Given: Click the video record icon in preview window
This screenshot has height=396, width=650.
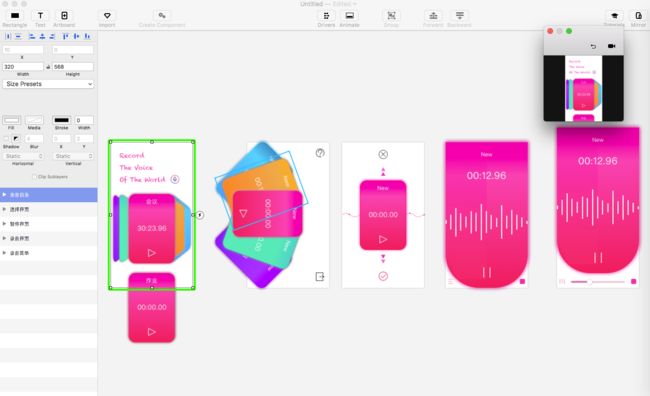Looking at the screenshot, I should (x=611, y=46).
